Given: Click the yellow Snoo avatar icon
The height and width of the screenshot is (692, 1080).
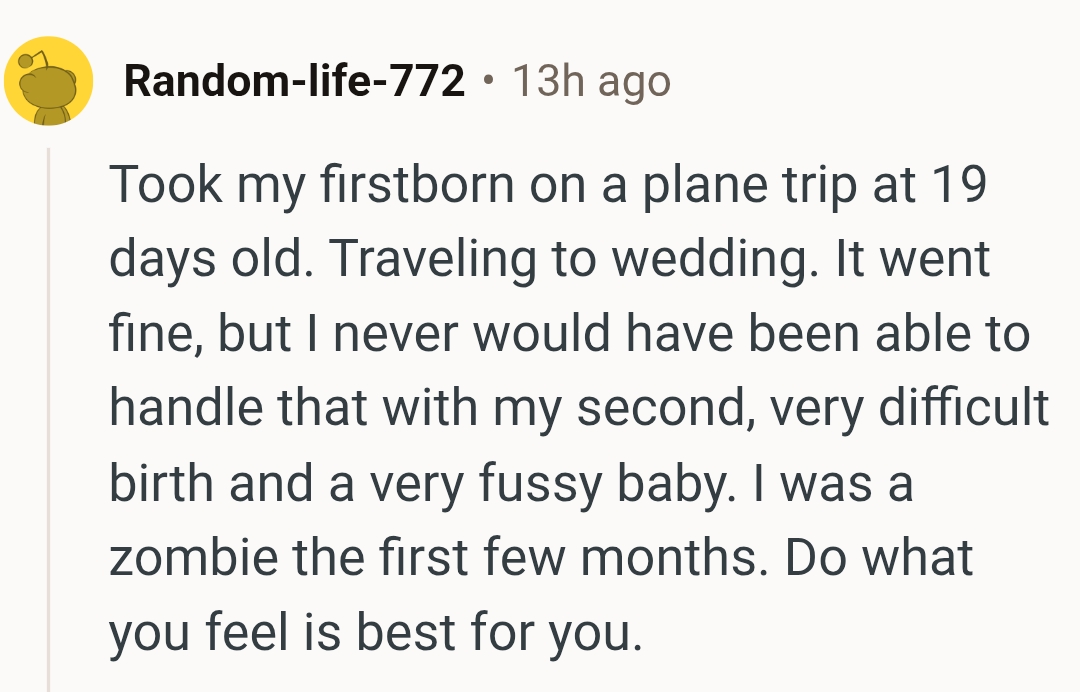Looking at the screenshot, I should [x=48, y=81].
